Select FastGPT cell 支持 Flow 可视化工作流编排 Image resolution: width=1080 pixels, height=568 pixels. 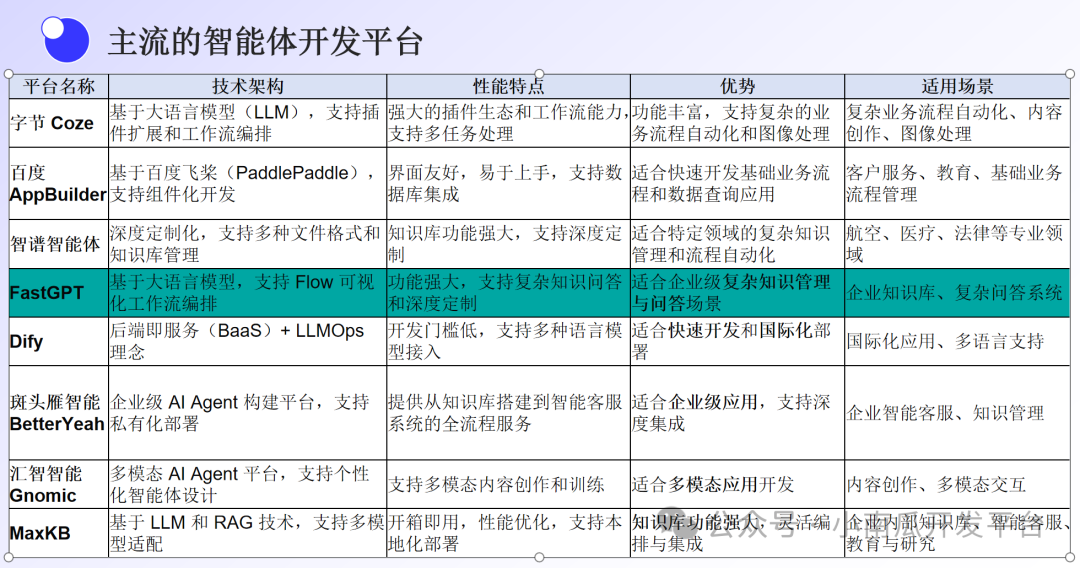pos(247,293)
